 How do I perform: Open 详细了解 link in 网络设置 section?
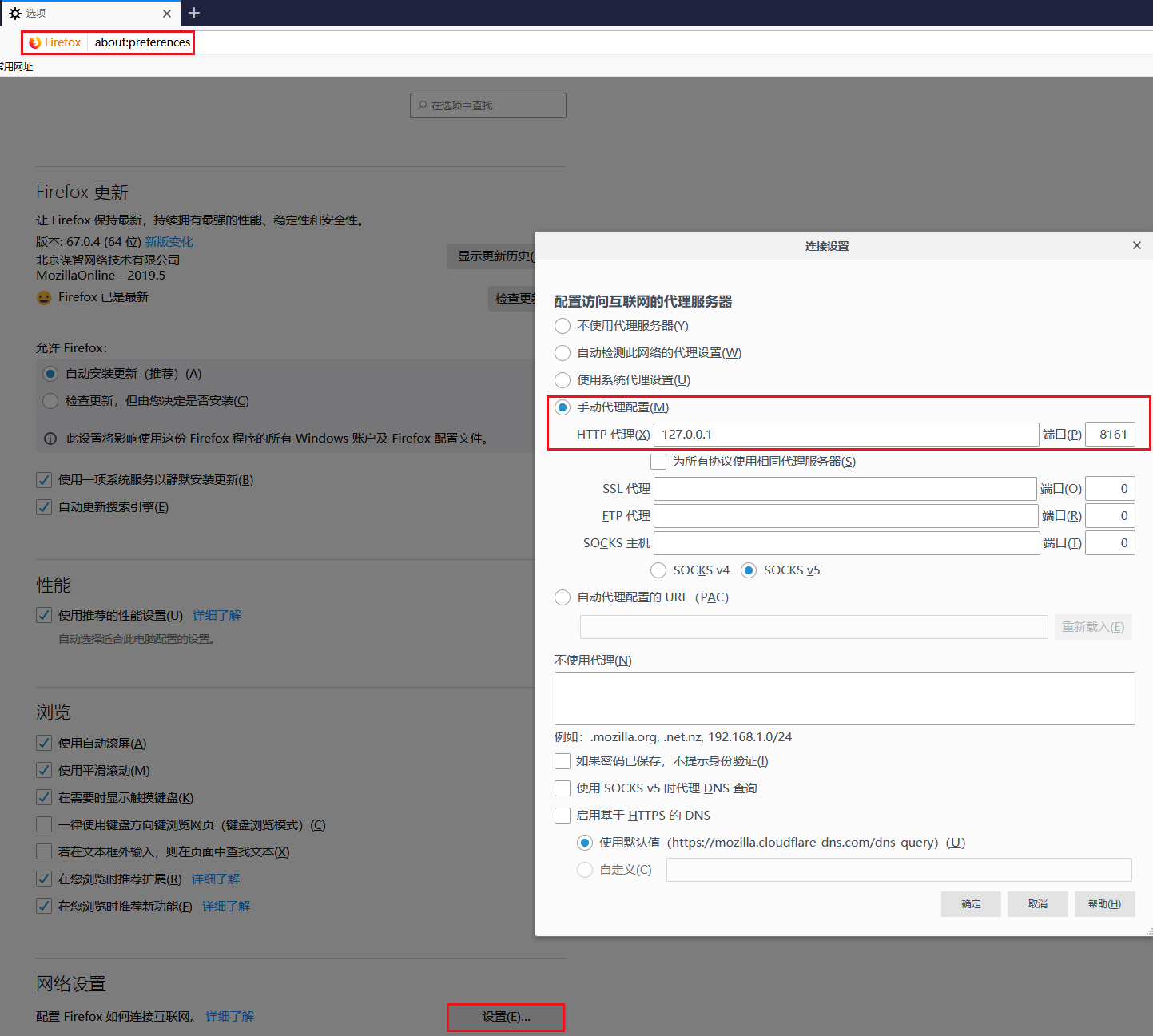[229, 1016]
